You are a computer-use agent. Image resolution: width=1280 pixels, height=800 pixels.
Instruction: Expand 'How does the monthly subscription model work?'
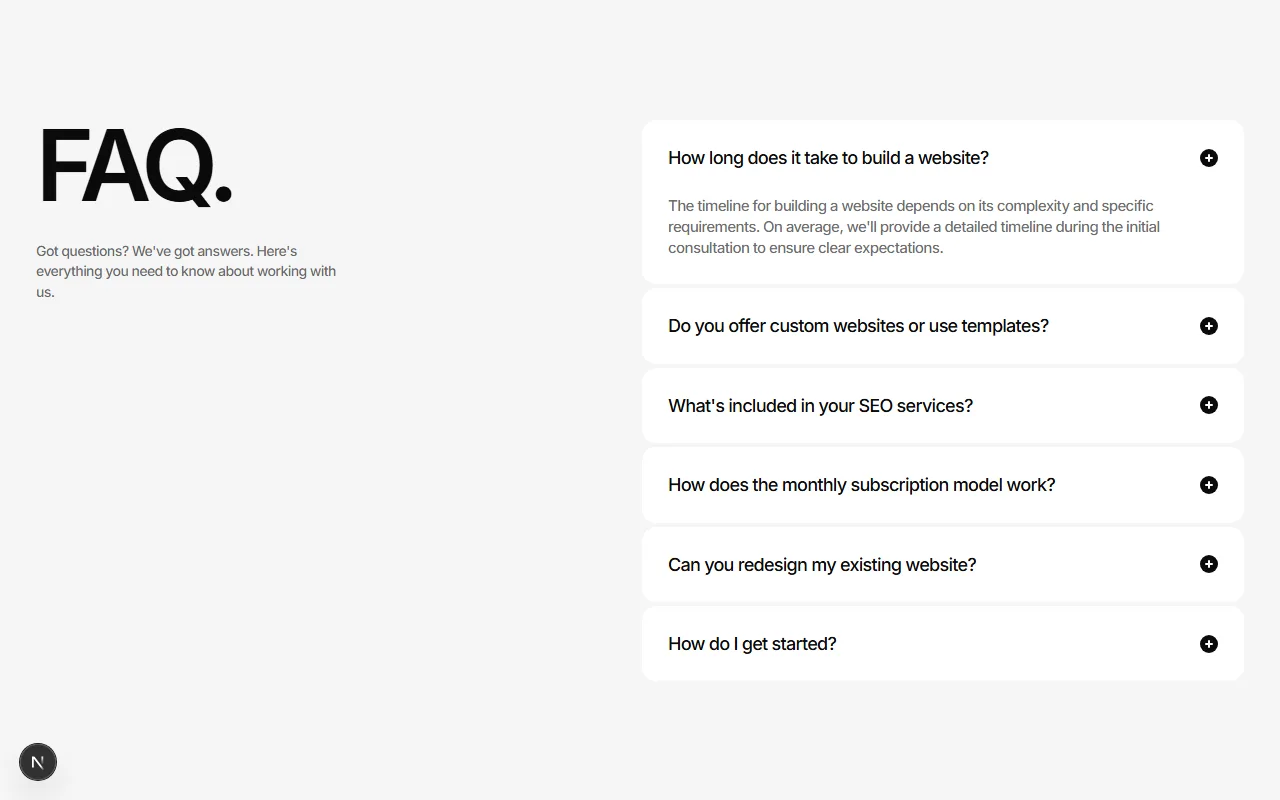coord(861,485)
